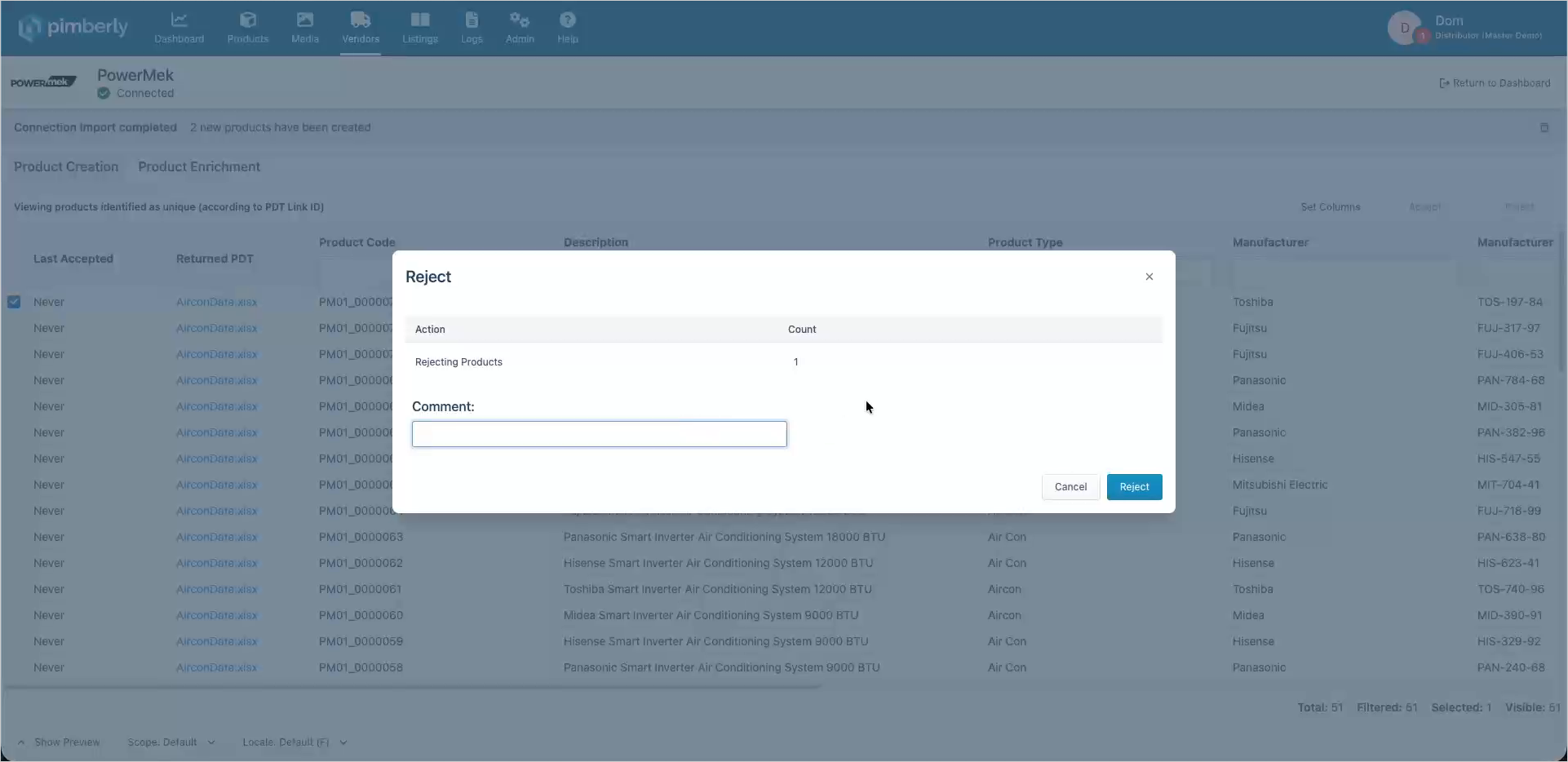The width and height of the screenshot is (1568, 762).
Task: Open the Media library icon
Action: (x=305, y=20)
